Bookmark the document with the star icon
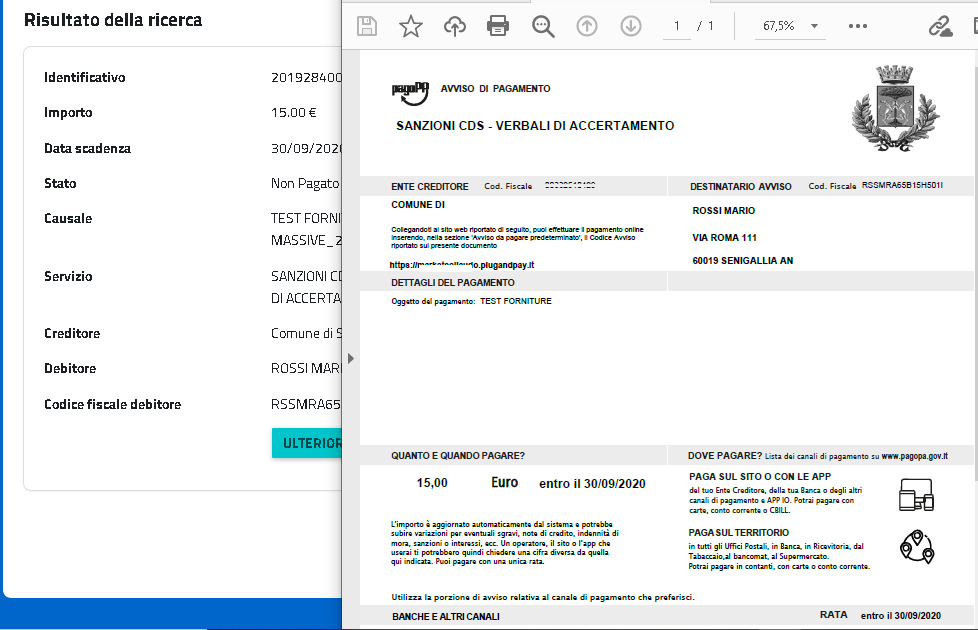The height and width of the screenshot is (630, 978). pyautogui.click(x=411, y=26)
